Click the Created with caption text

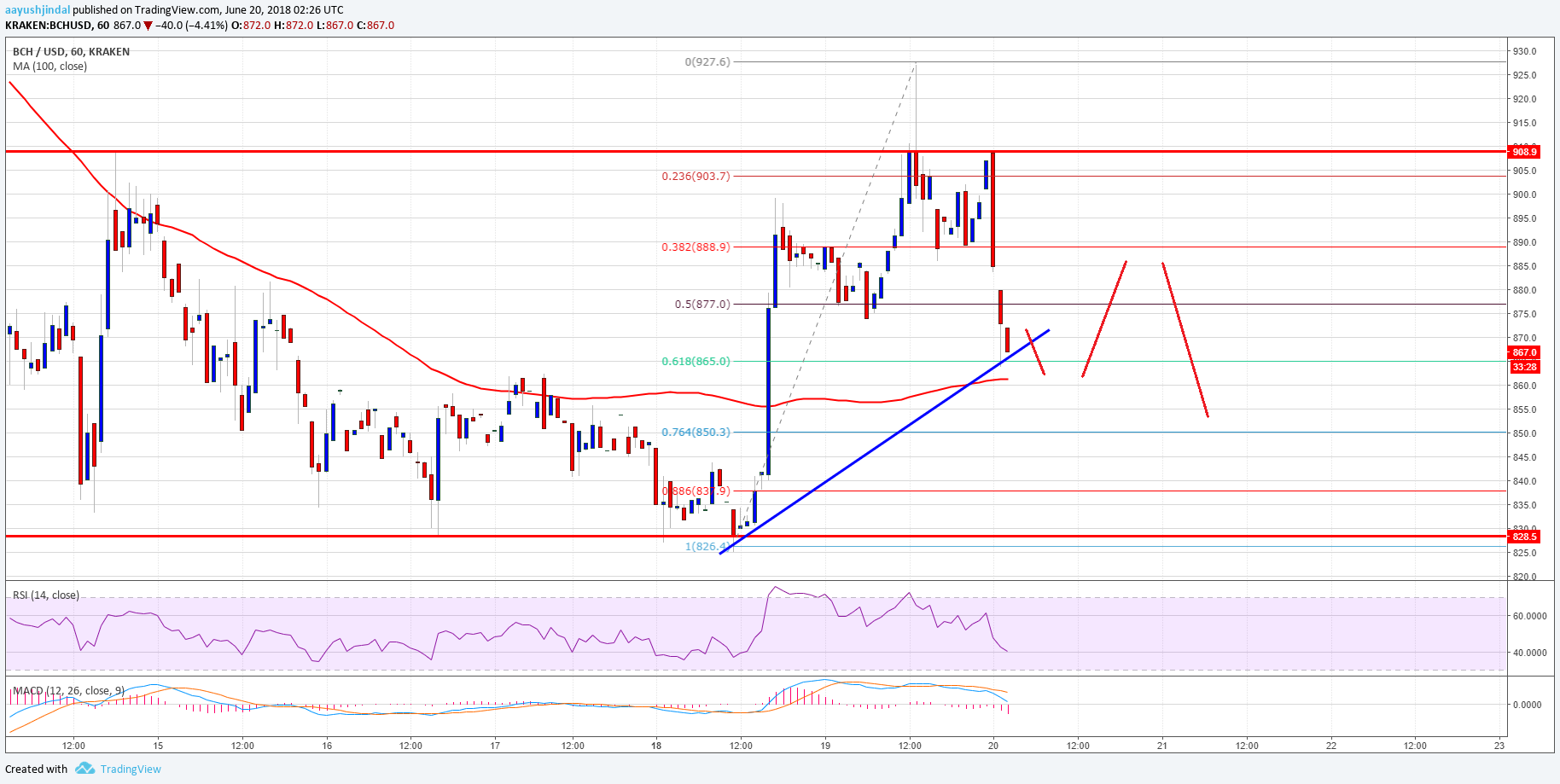point(36,769)
